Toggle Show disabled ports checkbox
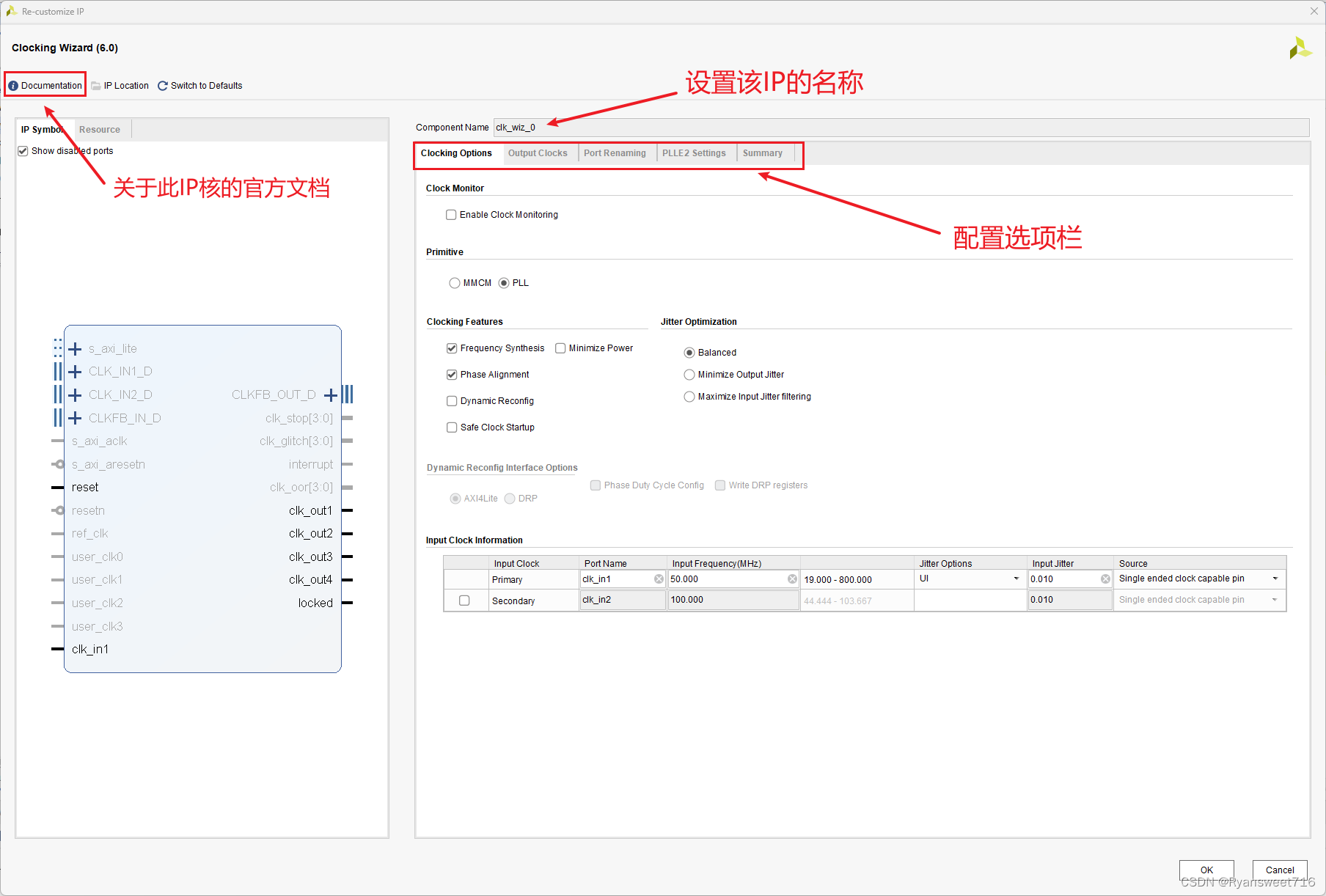 coord(23,151)
